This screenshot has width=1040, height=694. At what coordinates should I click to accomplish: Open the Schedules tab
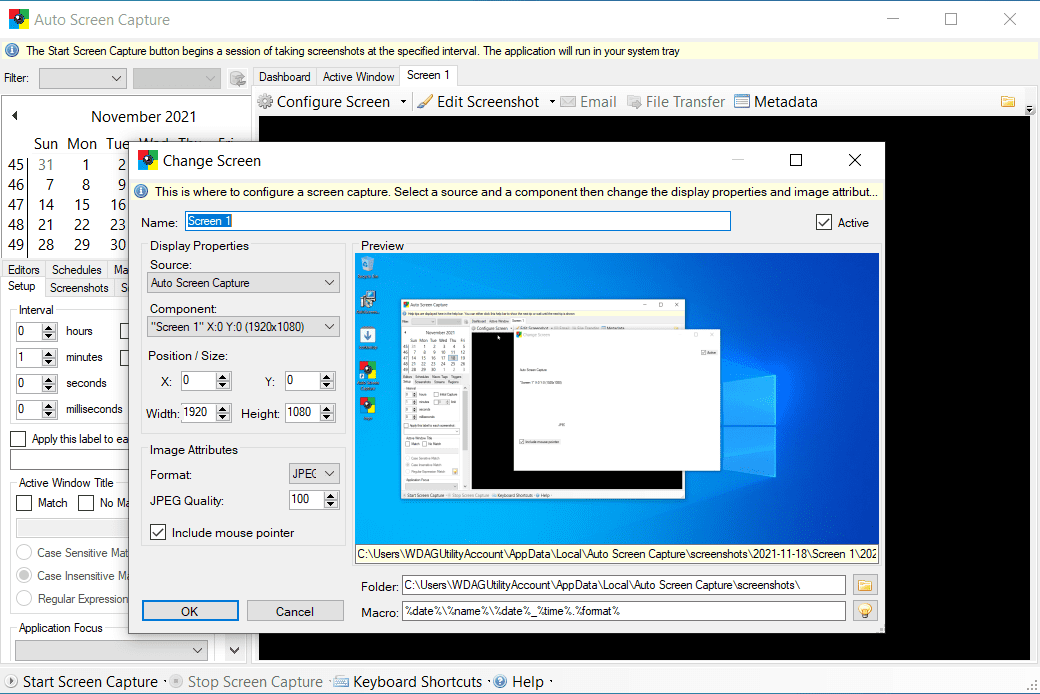click(76, 270)
